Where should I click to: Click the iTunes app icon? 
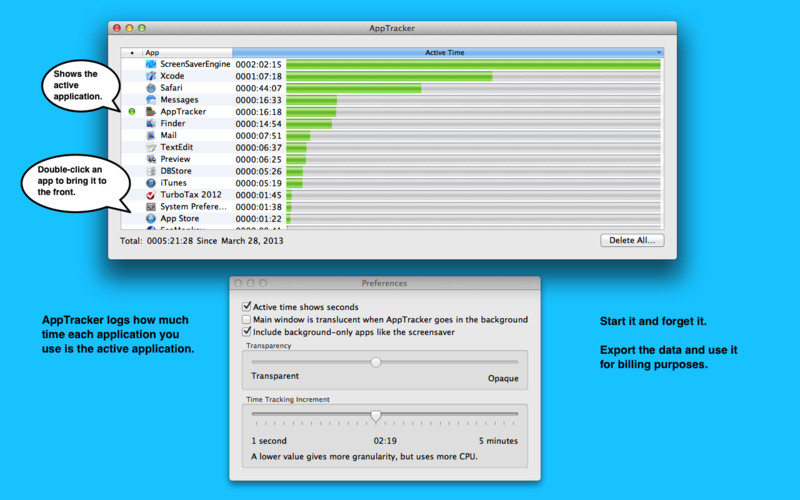151,183
